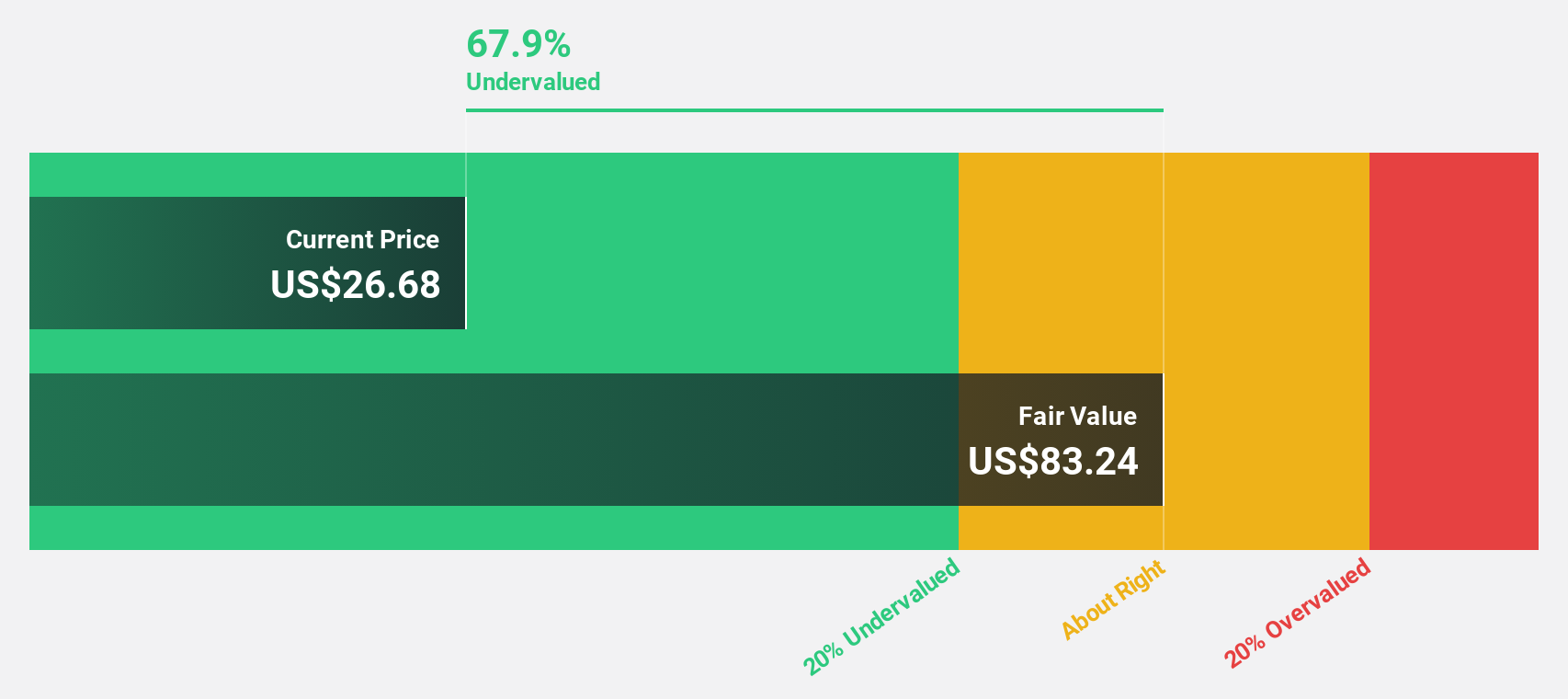Image resolution: width=1568 pixels, height=699 pixels.
Task: Click the green band between the two bars
Action: coord(494,351)
